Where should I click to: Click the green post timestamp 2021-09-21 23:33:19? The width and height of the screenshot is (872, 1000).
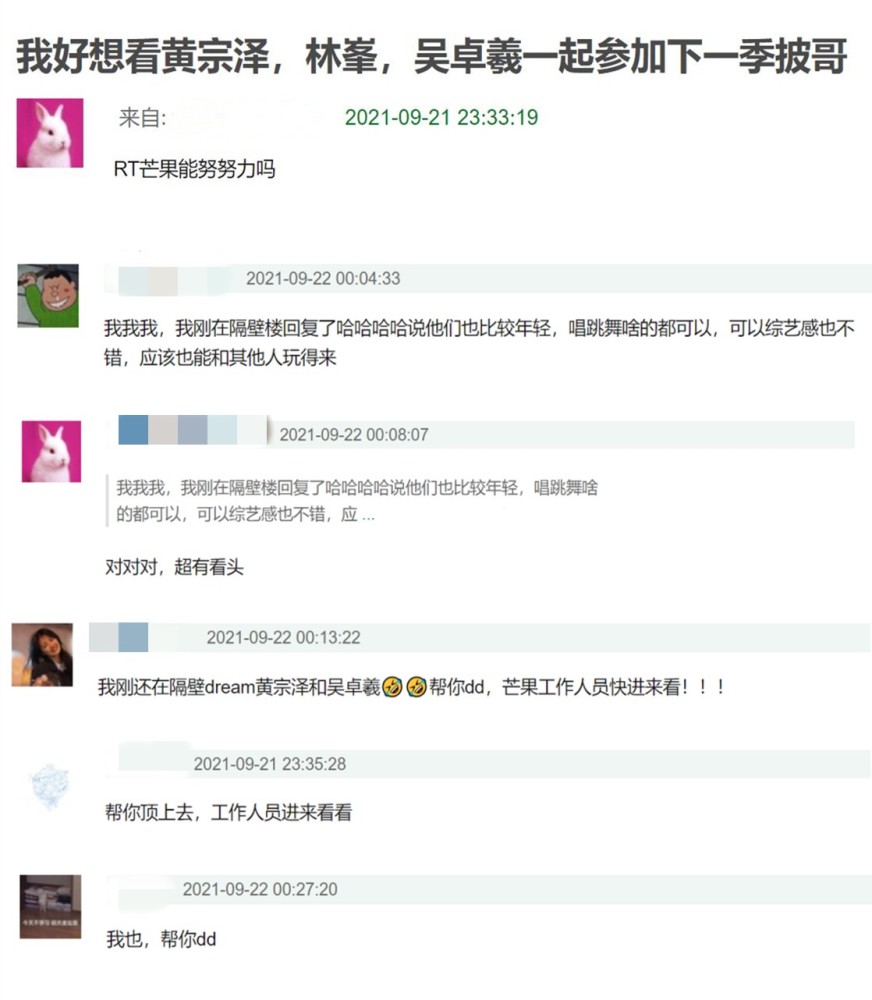click(441, 117)
